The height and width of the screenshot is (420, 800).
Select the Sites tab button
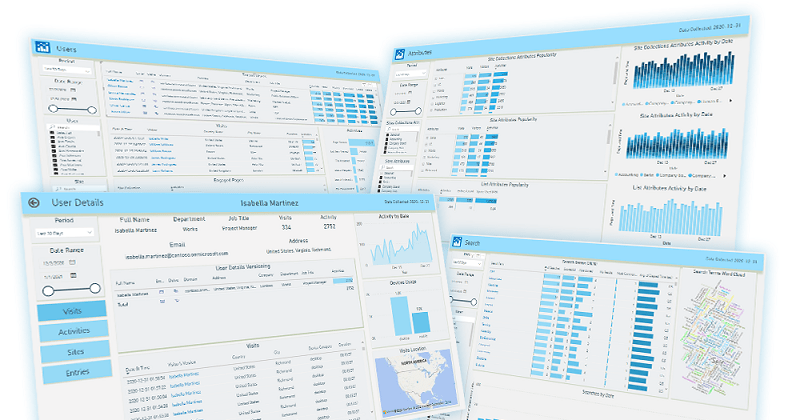pyautogui.click(x=76, y=352)
